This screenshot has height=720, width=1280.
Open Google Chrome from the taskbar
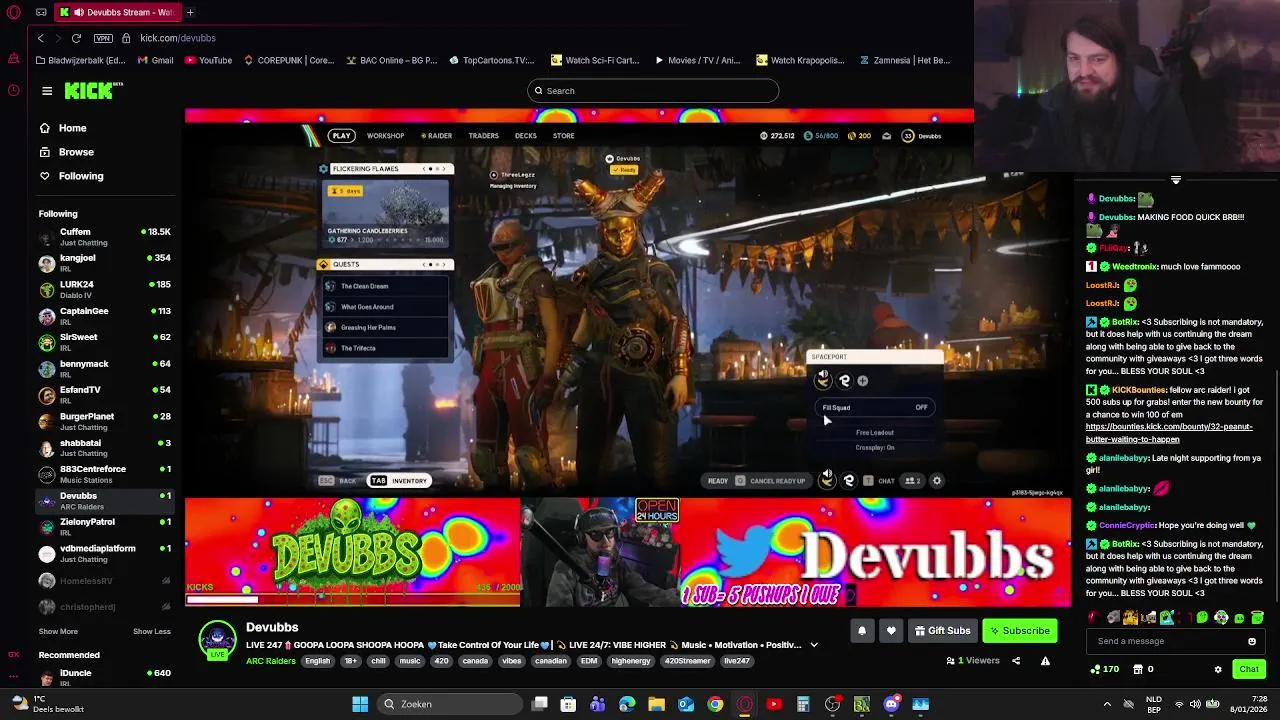tap(715, 704)
